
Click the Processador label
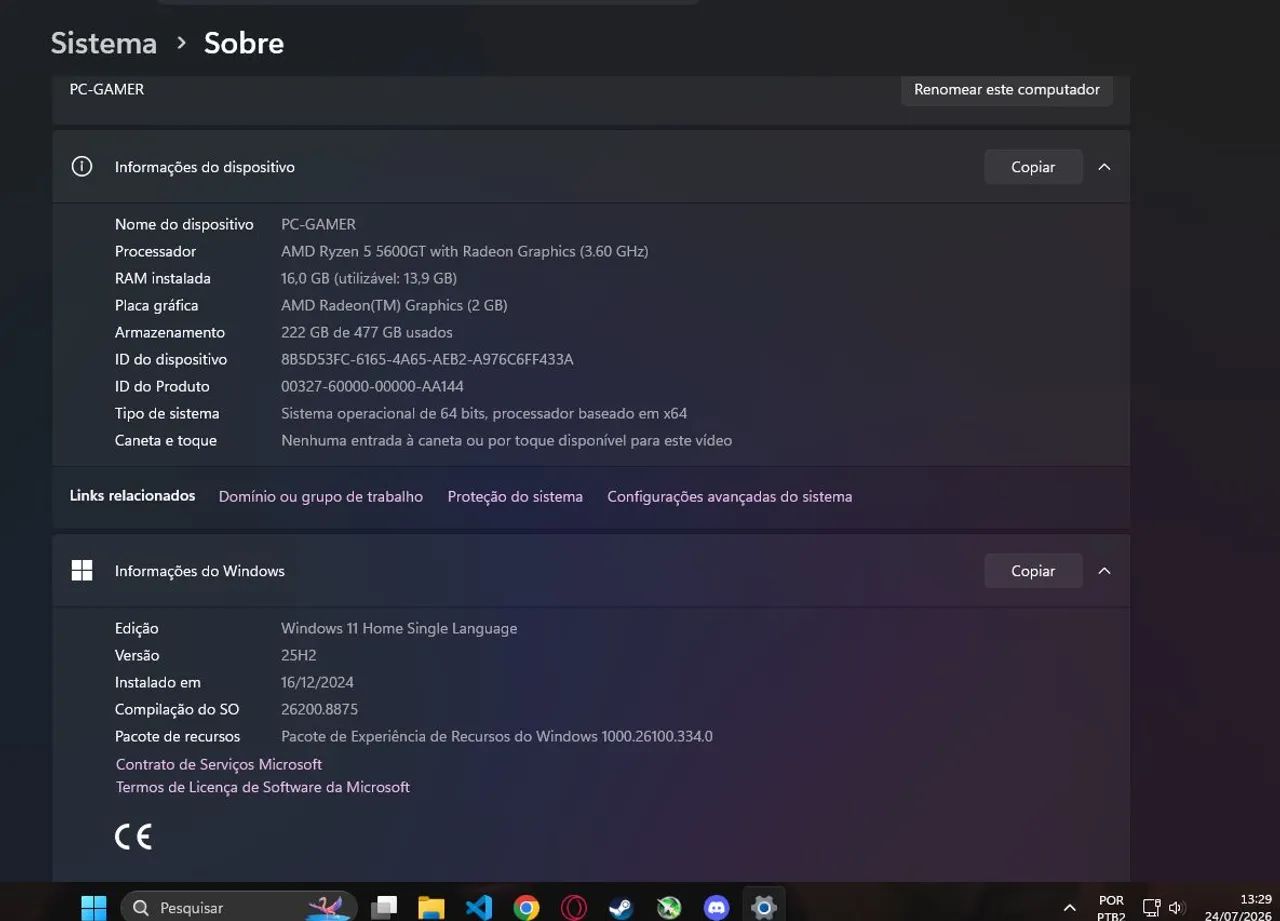pos(155,252)
